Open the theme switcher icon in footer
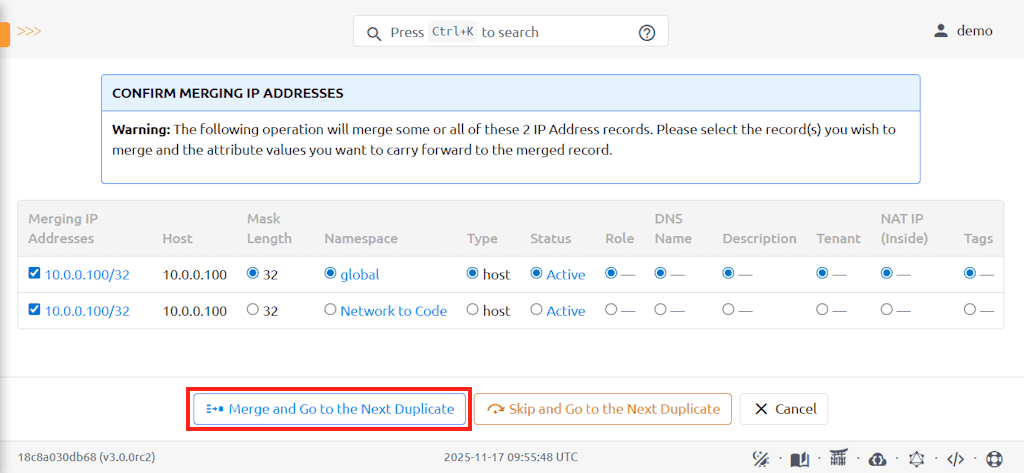 [x=760, y=459]
